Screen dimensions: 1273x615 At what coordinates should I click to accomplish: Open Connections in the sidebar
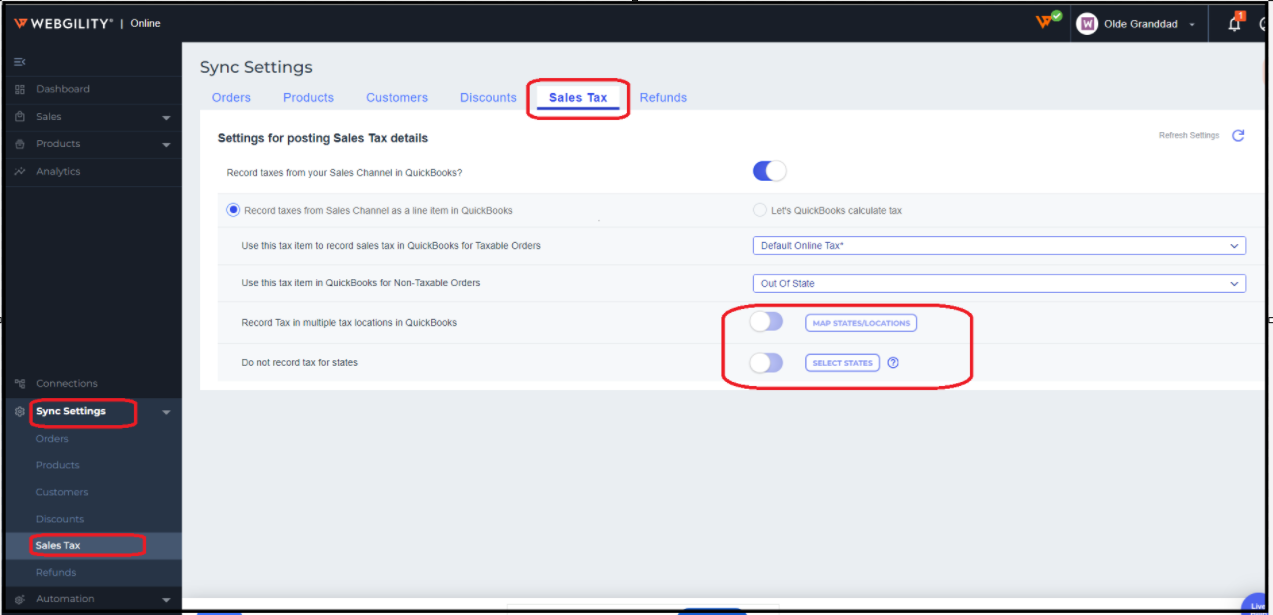point(66,383)
